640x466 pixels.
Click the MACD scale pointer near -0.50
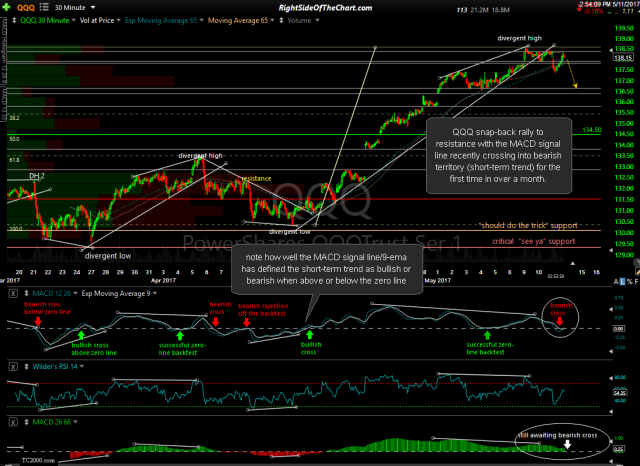(x=611, y=351)
